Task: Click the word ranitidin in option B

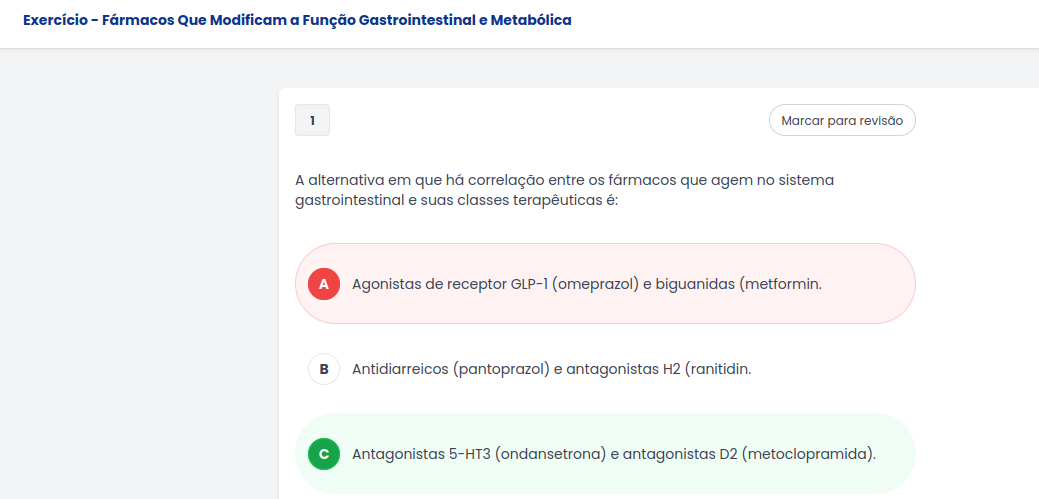Action: point(720,369)
